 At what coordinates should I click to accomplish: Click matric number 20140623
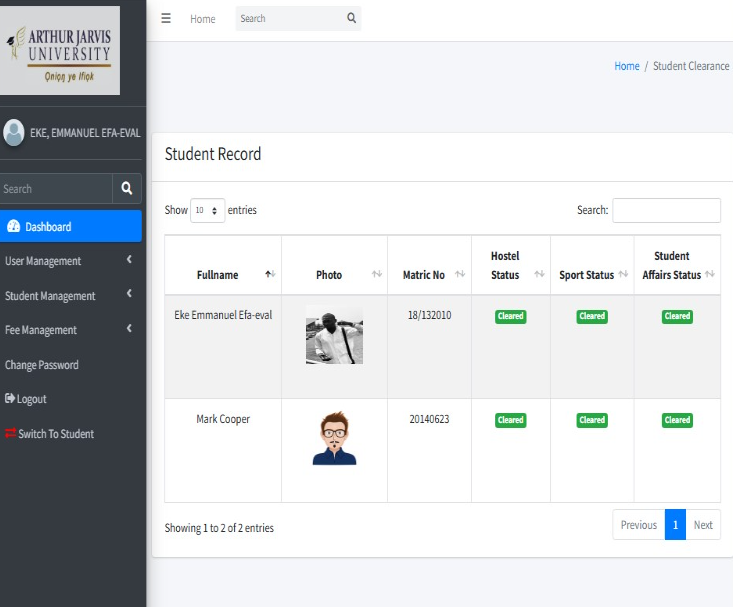(429, 419)
